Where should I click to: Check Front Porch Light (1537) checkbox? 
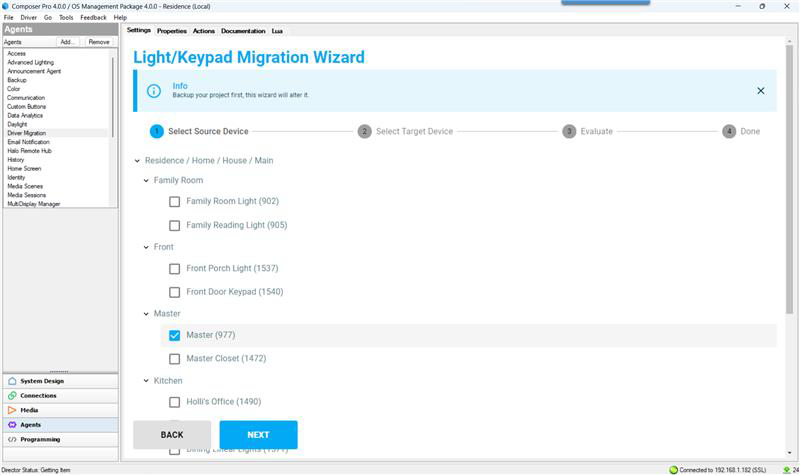pos(174,268)
